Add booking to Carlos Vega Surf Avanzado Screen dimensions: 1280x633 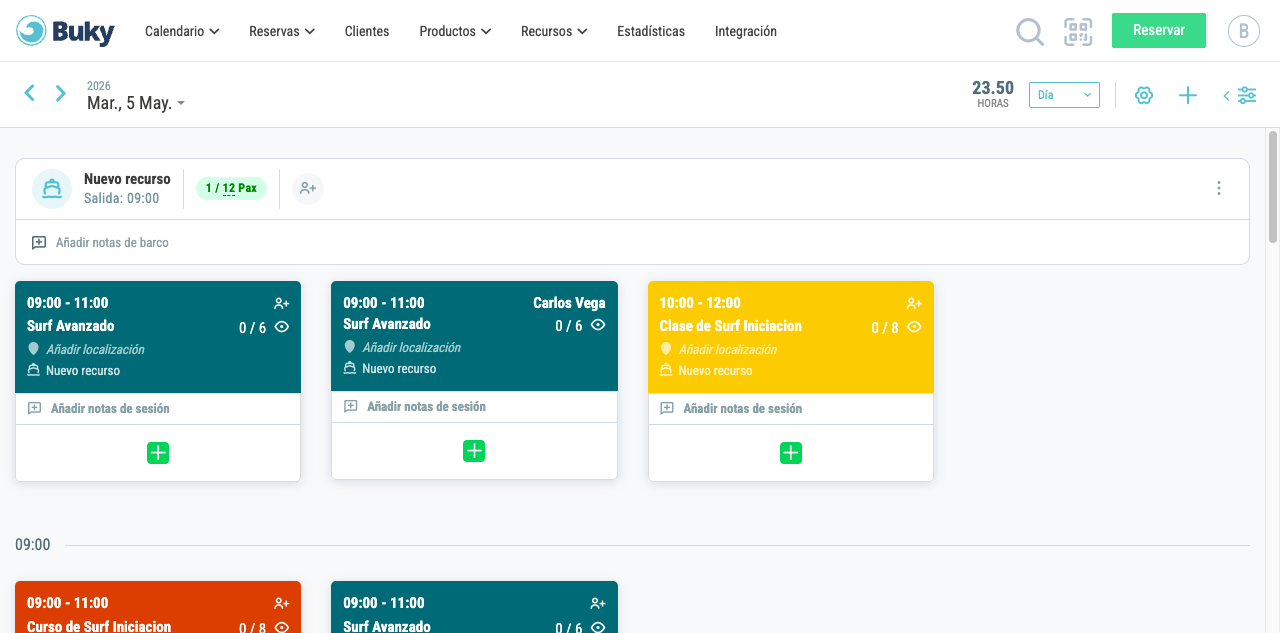474,451
